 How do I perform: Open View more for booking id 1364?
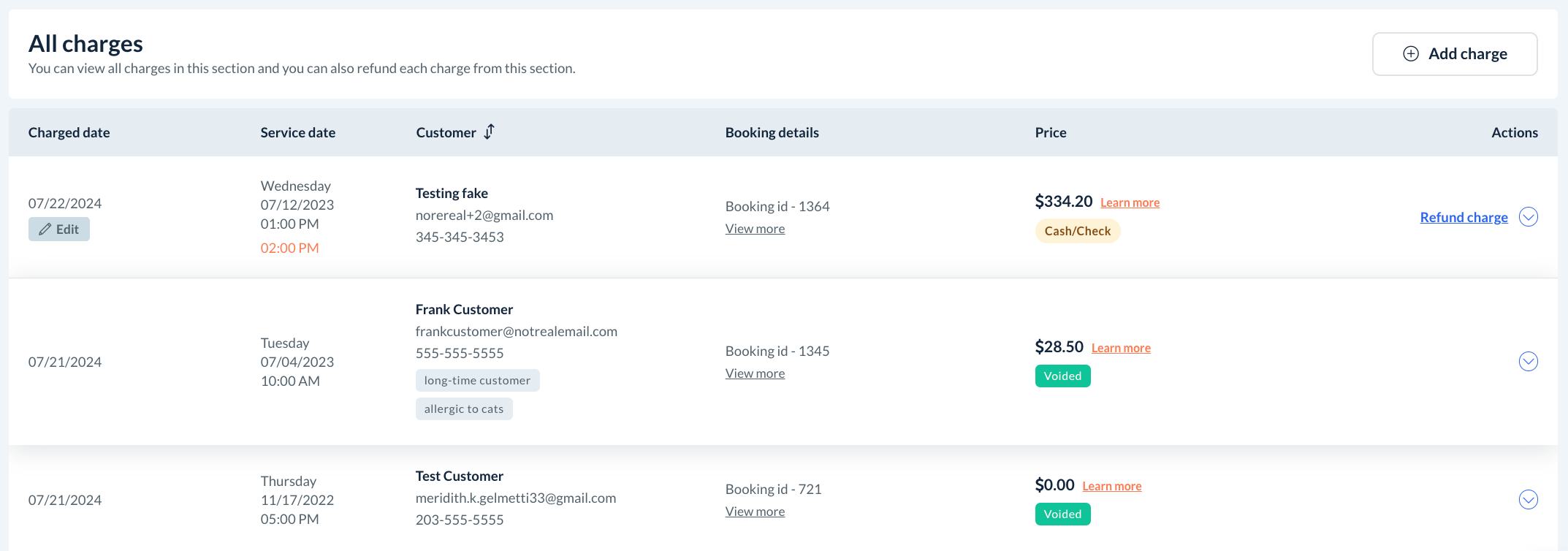755,229
